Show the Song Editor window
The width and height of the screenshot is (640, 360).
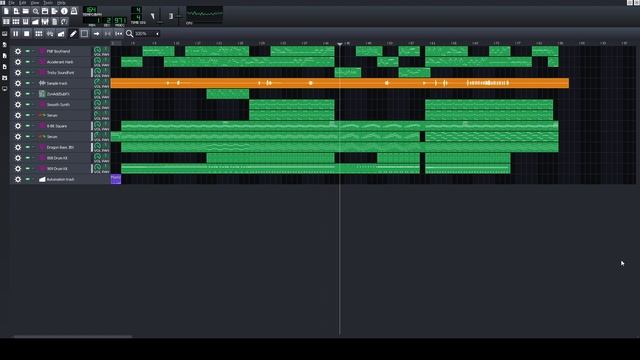click(x=6, y=21)
